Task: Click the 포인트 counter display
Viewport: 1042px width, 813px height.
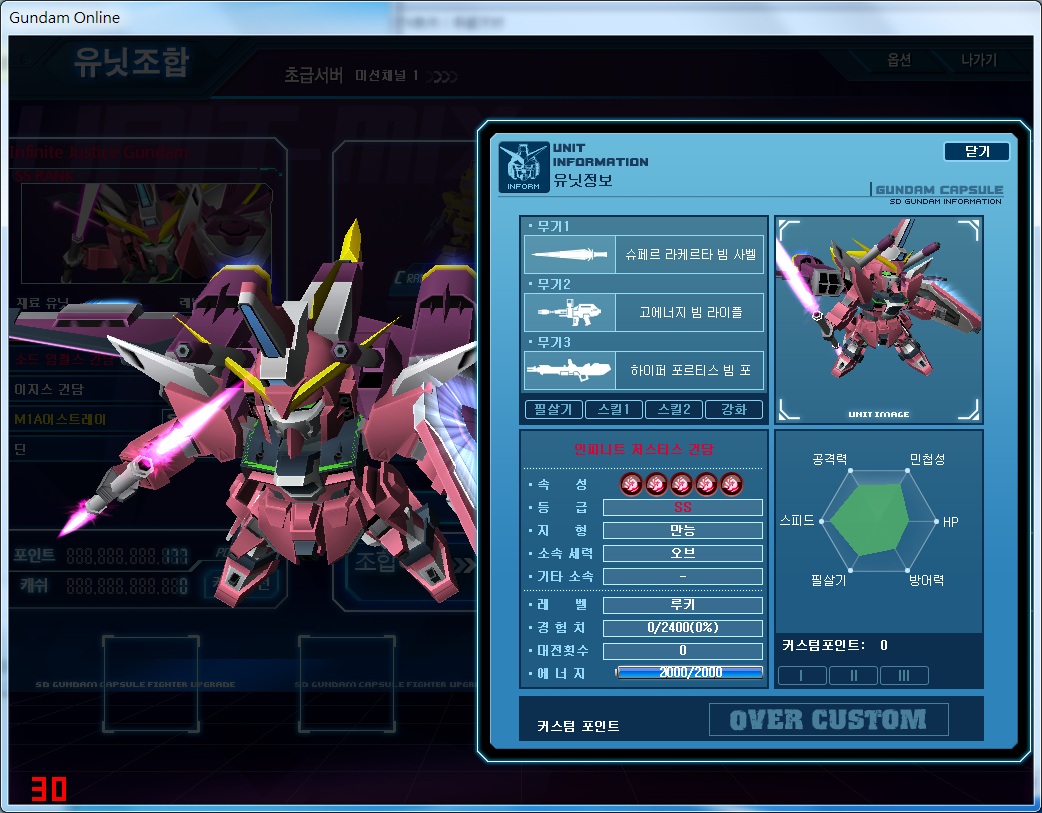Action: coord(127,556)
